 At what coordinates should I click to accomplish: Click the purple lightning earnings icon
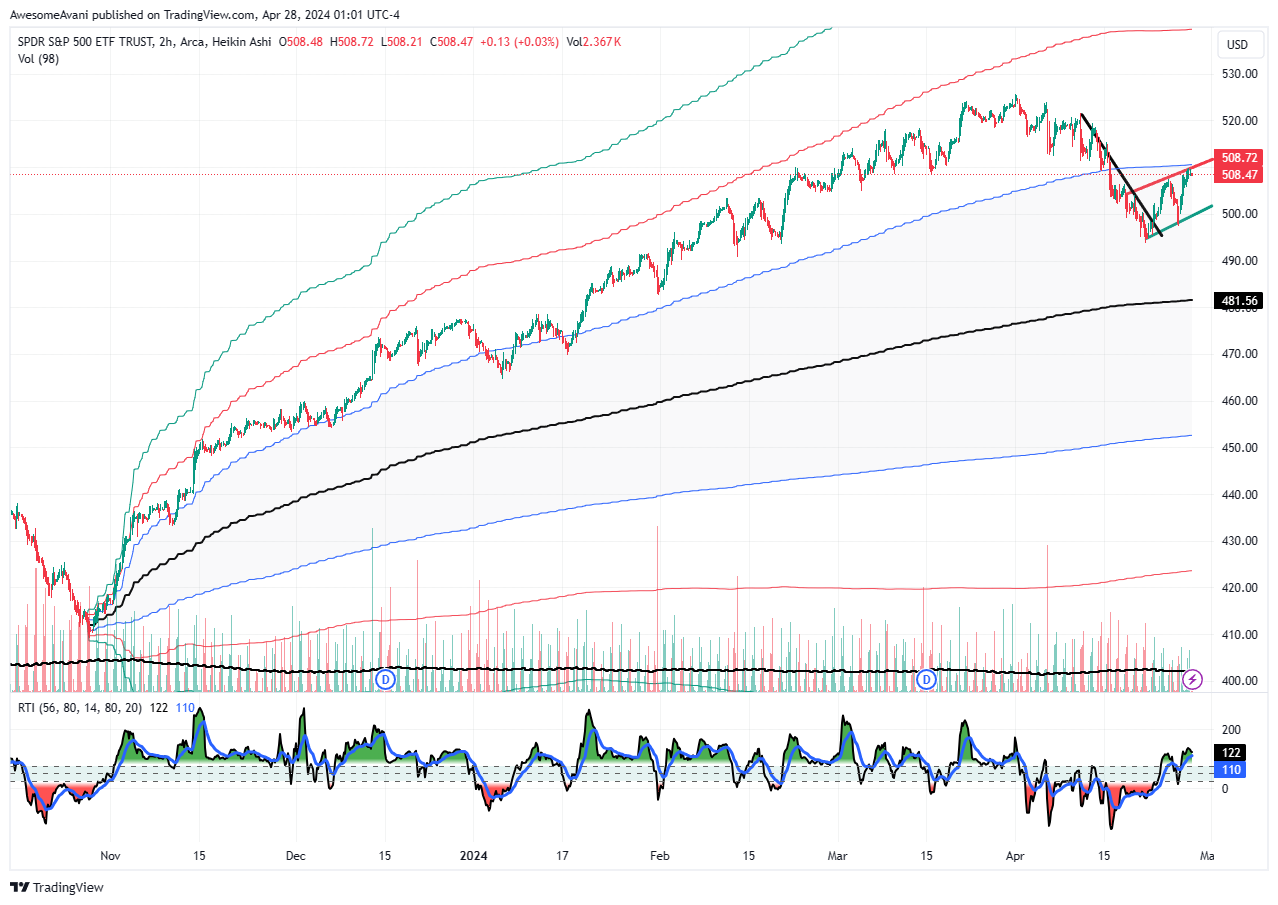1192,680
